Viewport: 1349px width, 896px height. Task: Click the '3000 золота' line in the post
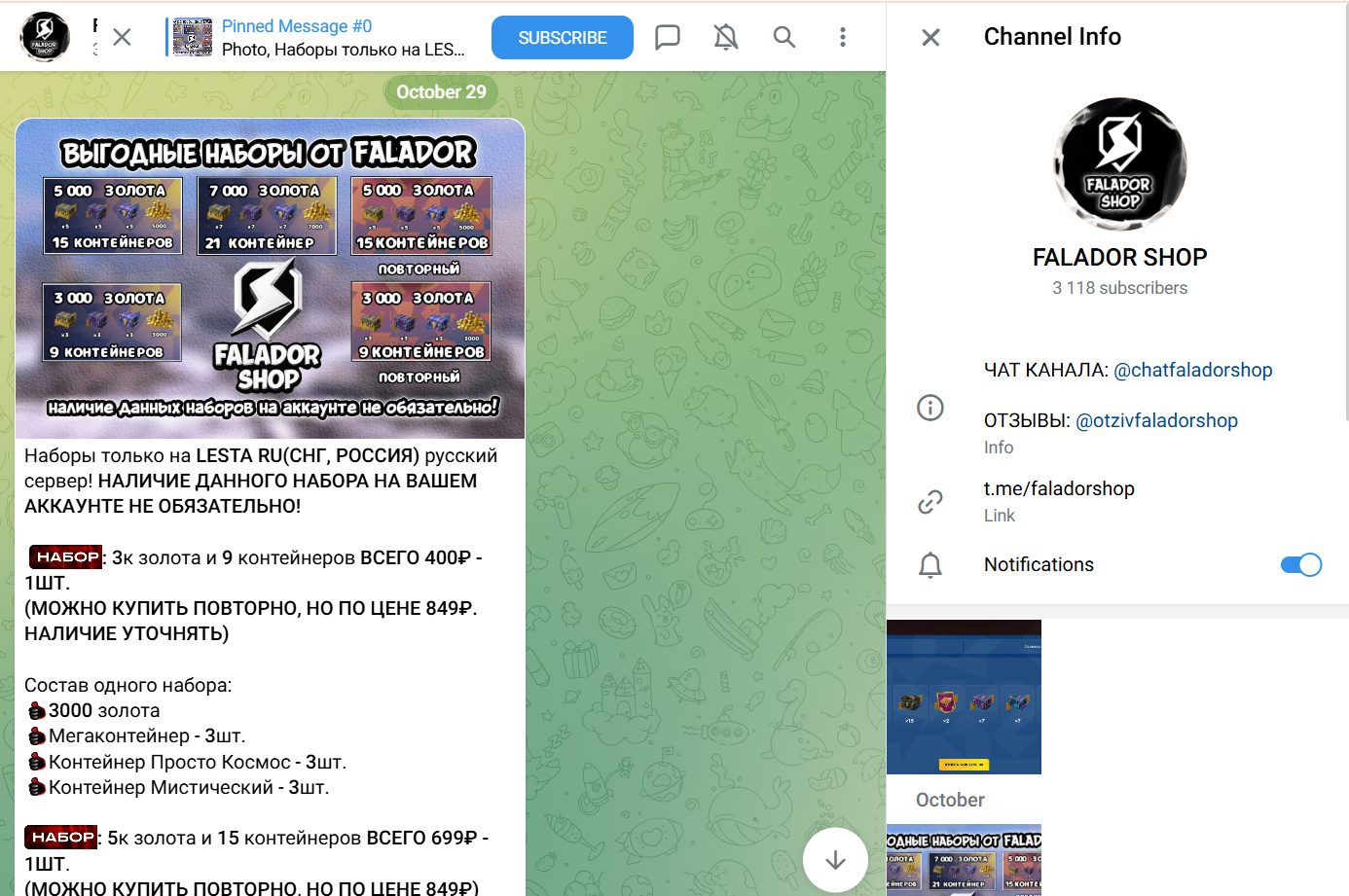pos(104,710)
